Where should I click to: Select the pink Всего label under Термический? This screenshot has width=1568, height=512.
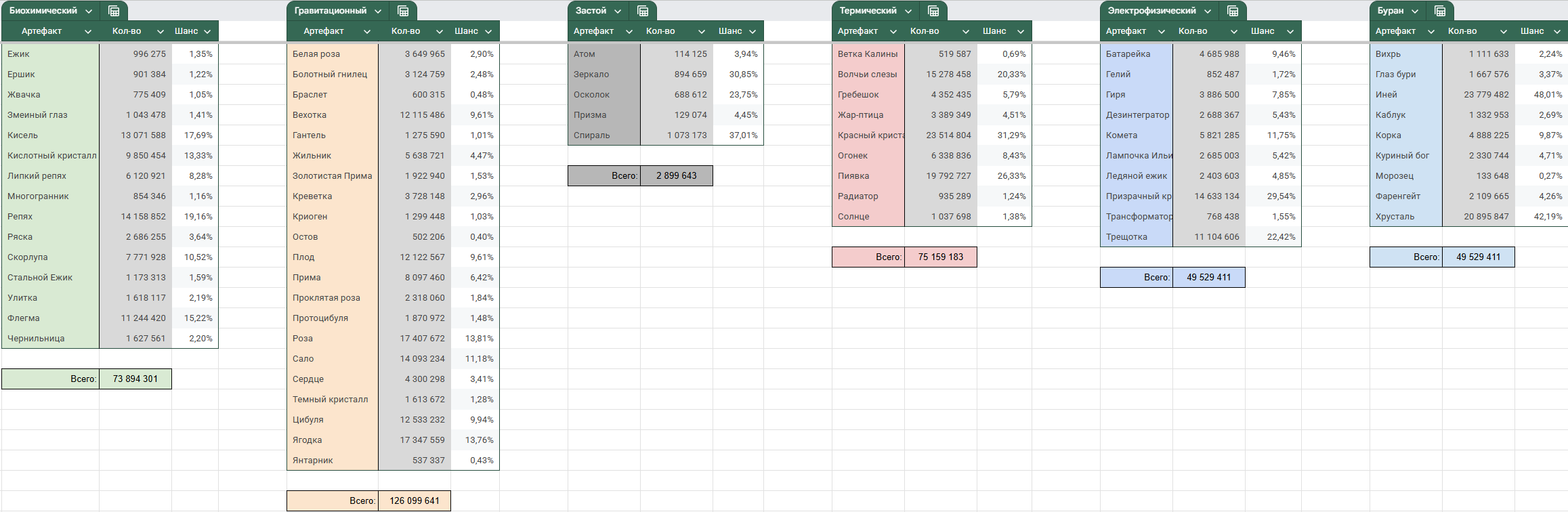868,257
